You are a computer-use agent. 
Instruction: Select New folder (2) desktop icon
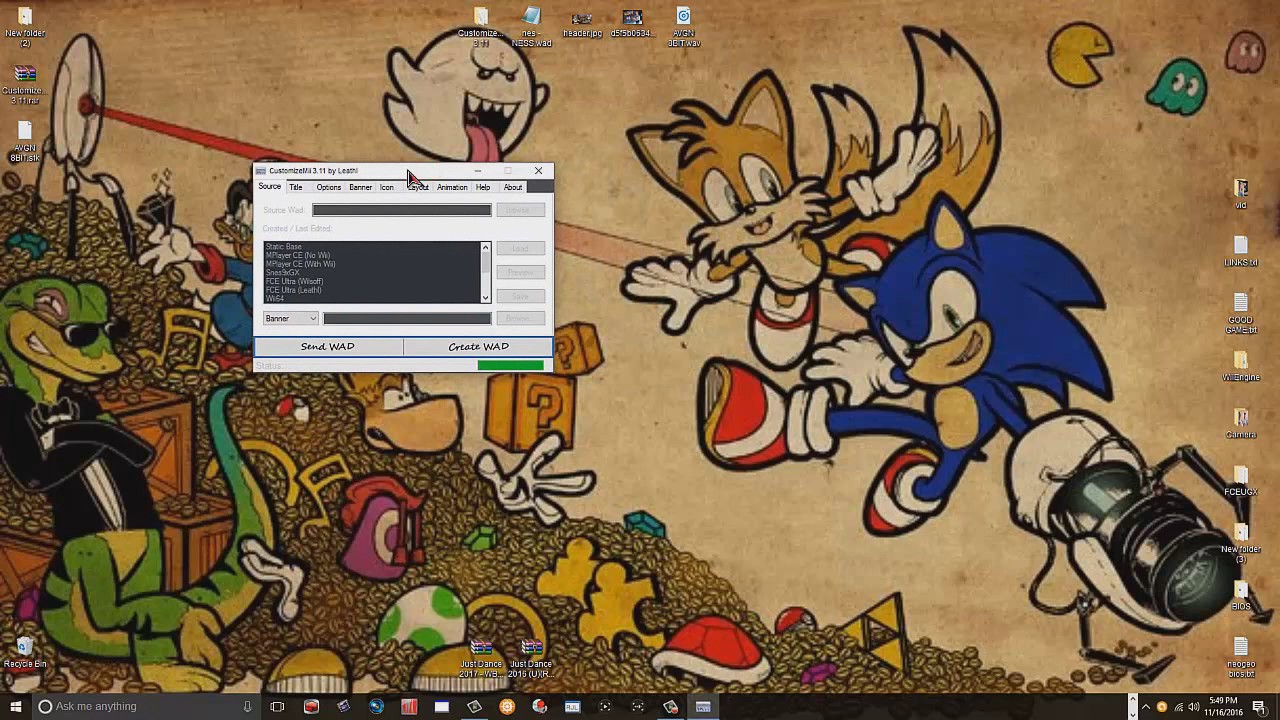25,28
